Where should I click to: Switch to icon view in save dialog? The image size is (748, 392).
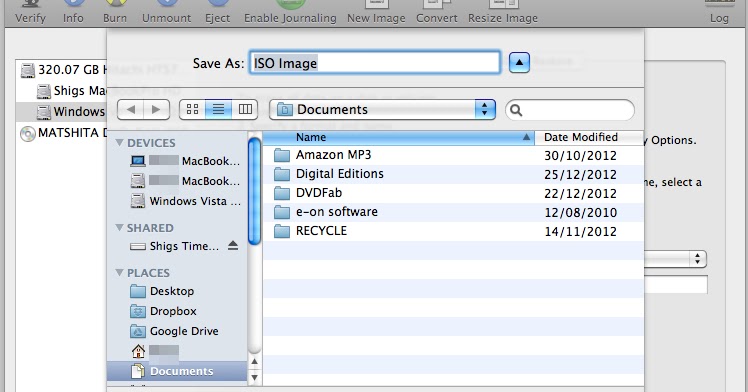point(192,110)
